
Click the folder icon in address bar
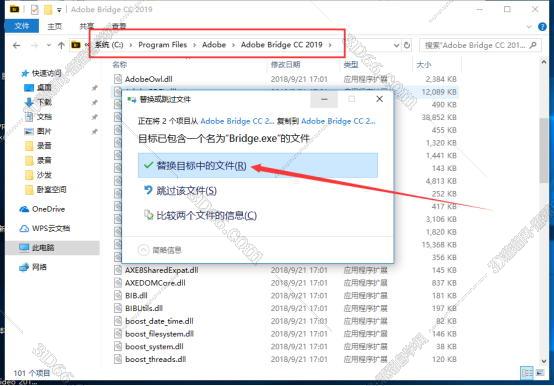[x=76, y=45]
